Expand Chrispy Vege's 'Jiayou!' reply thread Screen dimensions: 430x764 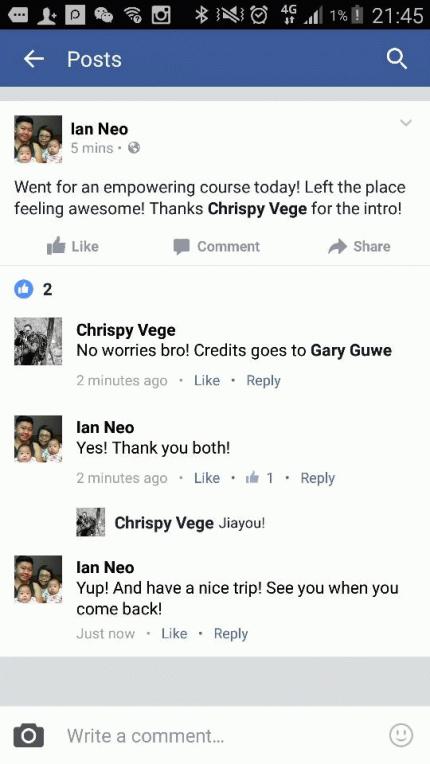point(171,523)
